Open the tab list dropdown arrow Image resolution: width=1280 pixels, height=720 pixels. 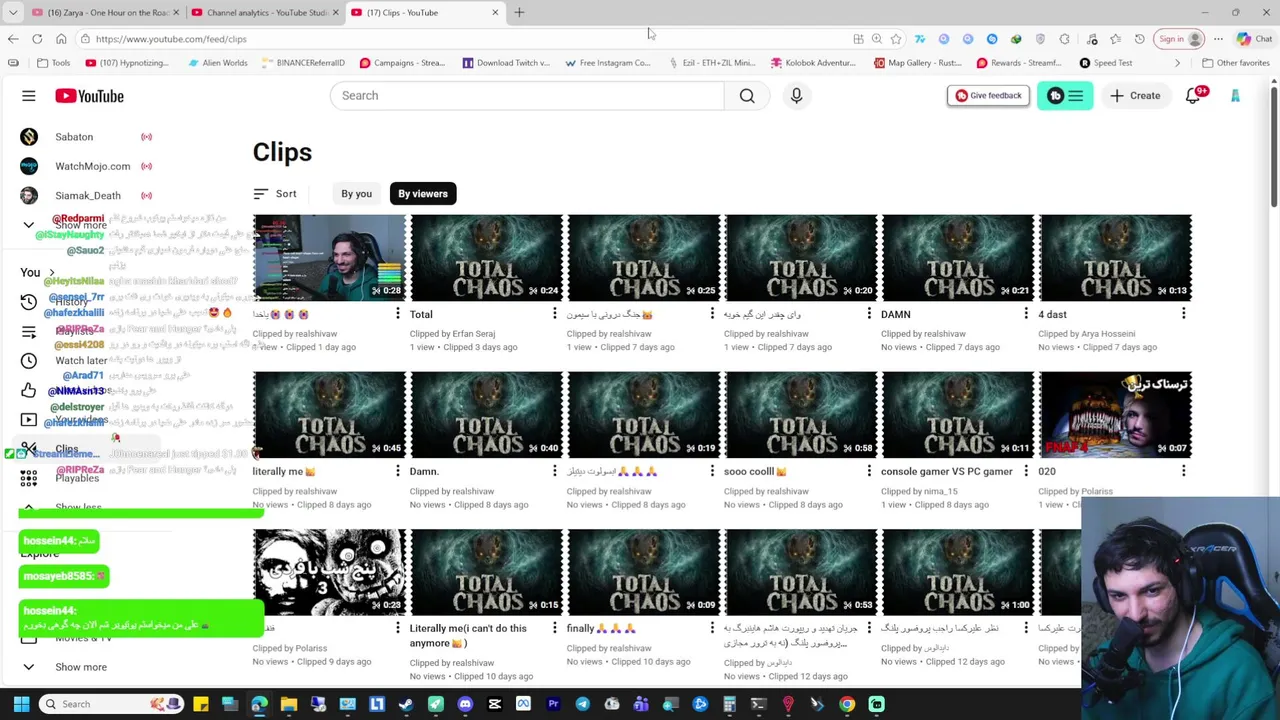click(x=13, y=12)
